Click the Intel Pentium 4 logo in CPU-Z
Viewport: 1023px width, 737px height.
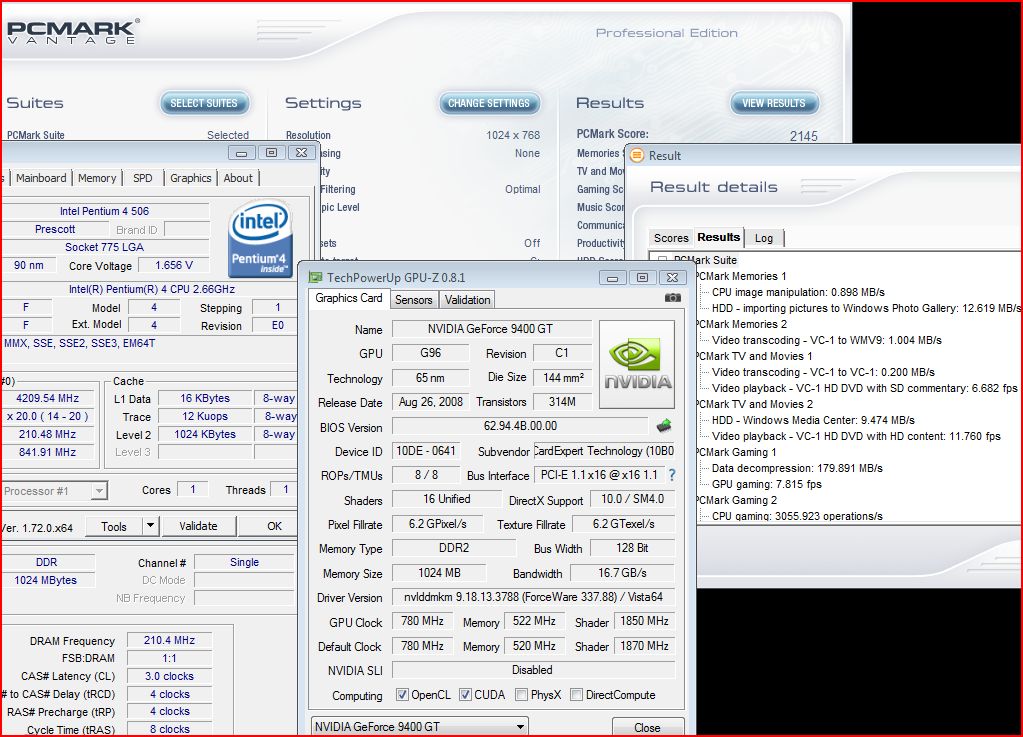tap(260, 239)
